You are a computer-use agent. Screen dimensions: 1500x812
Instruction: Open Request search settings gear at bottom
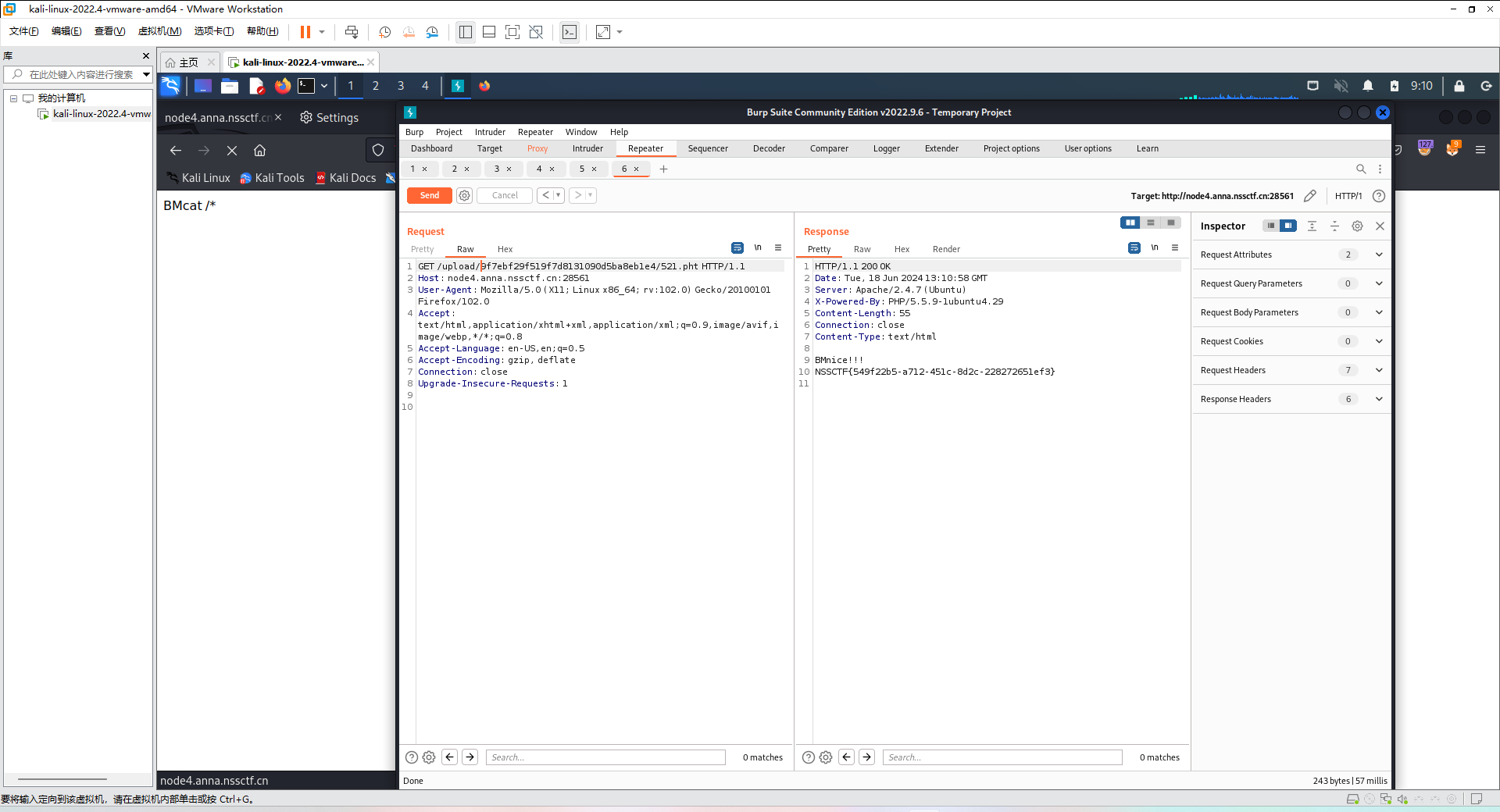pyautogui.click(x=429, y=757)
